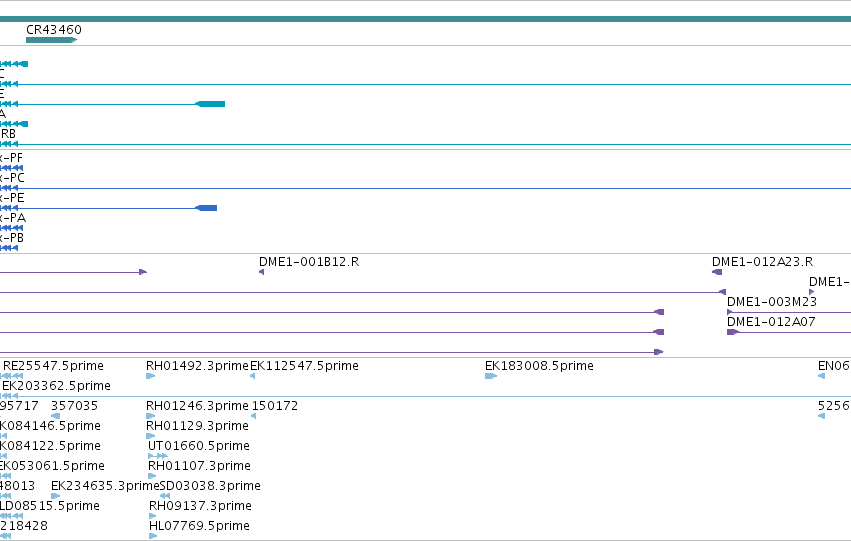Click the x-PF protein label
This screenshot has width=851, height=541.
pos(11,158)
